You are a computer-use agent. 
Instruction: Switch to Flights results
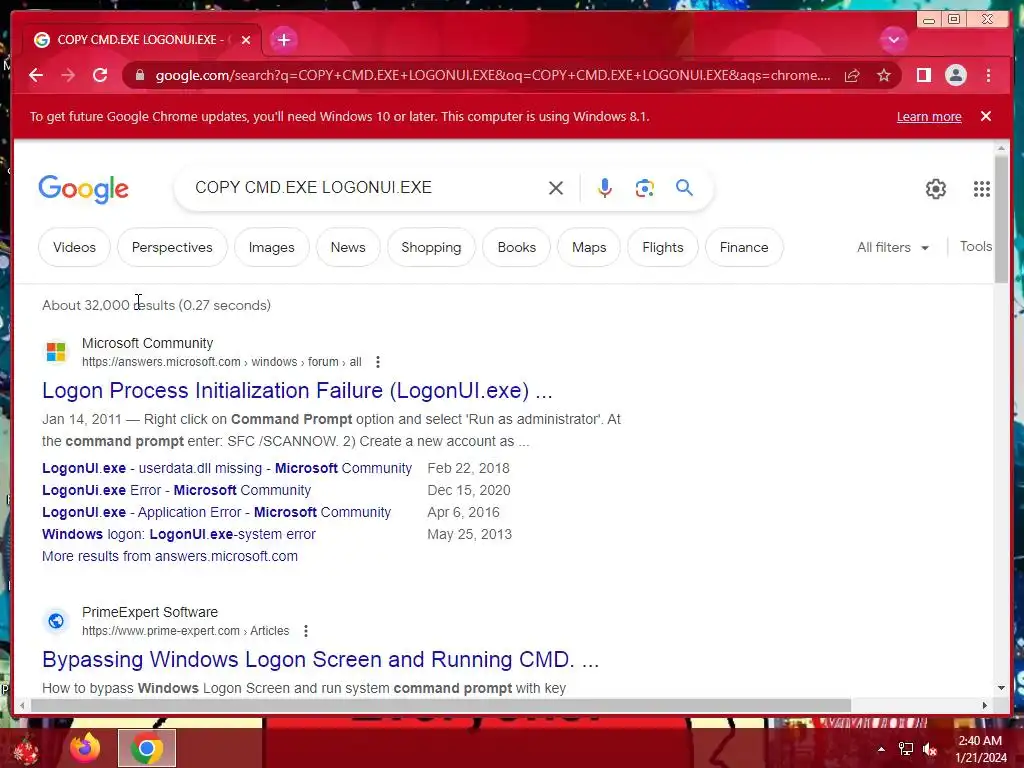point(663,248)
